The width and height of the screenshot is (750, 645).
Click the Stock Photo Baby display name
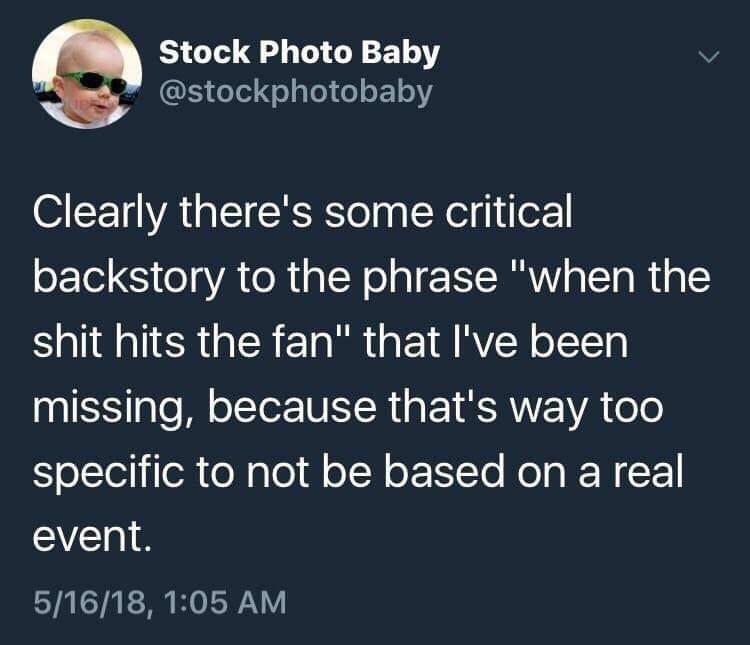click(299, 53)
